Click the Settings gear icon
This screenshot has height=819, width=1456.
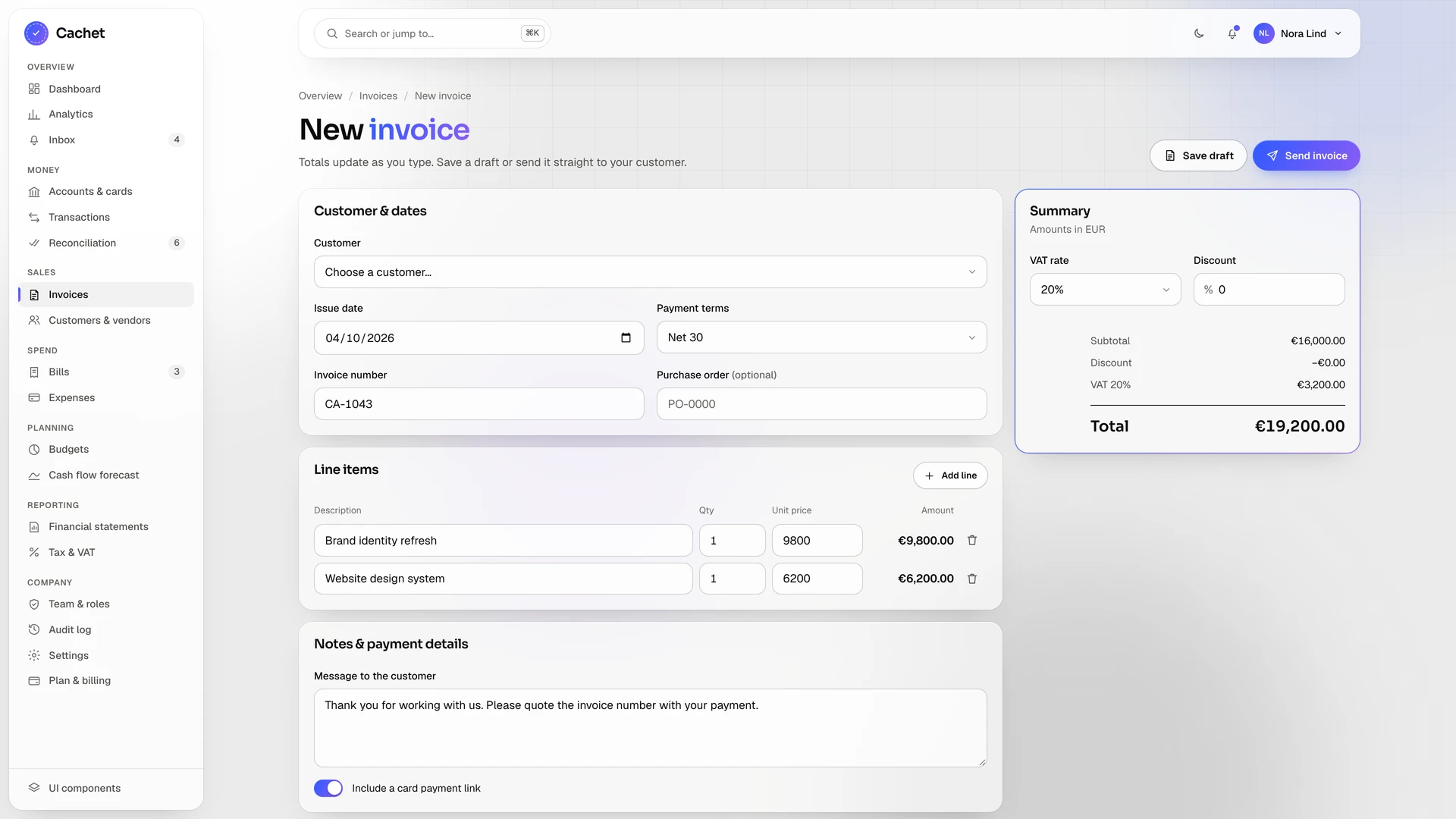point(34,656)
